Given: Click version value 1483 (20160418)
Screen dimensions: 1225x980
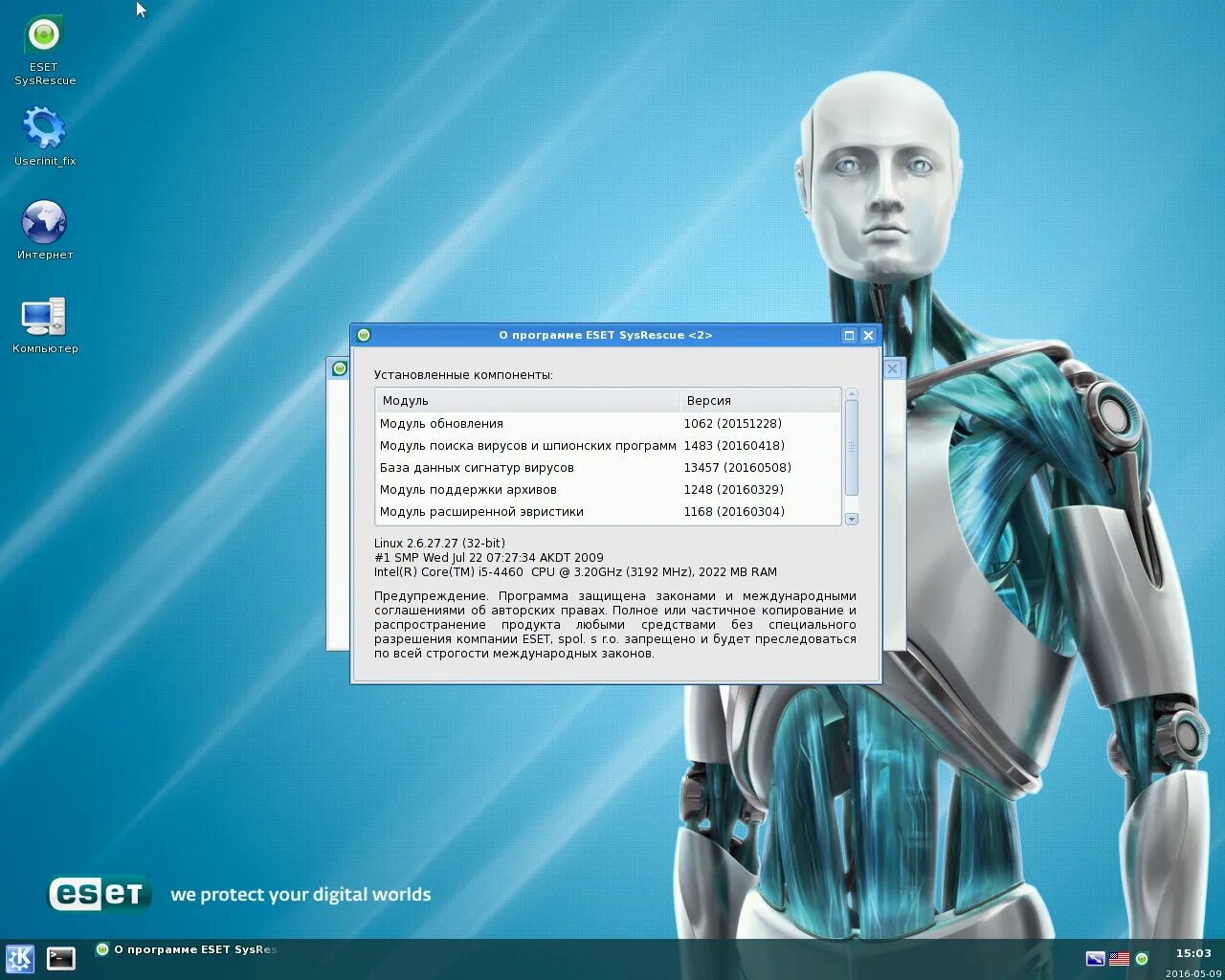Looking at the screenshot, I should (x=734, y=446).
